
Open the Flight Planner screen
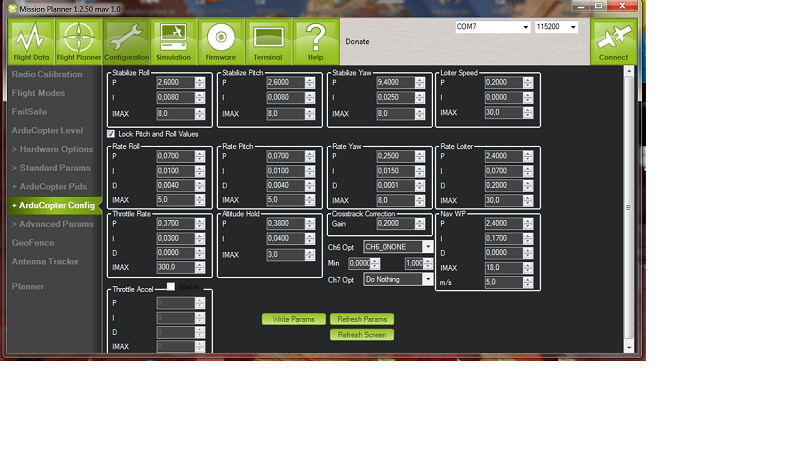79,42
